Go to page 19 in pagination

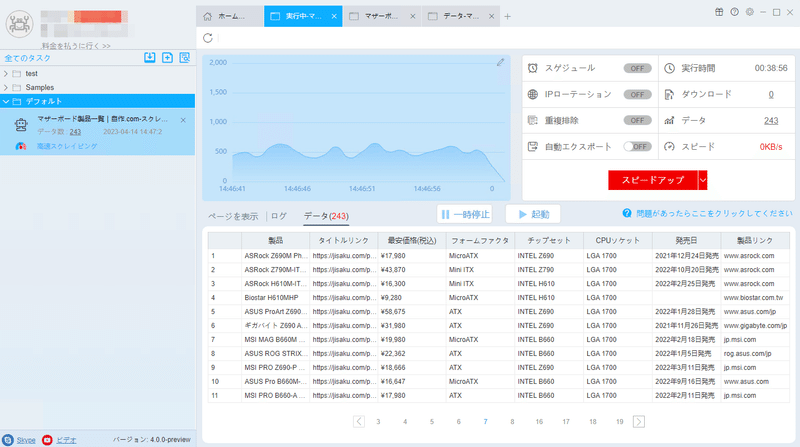[619, 421]
